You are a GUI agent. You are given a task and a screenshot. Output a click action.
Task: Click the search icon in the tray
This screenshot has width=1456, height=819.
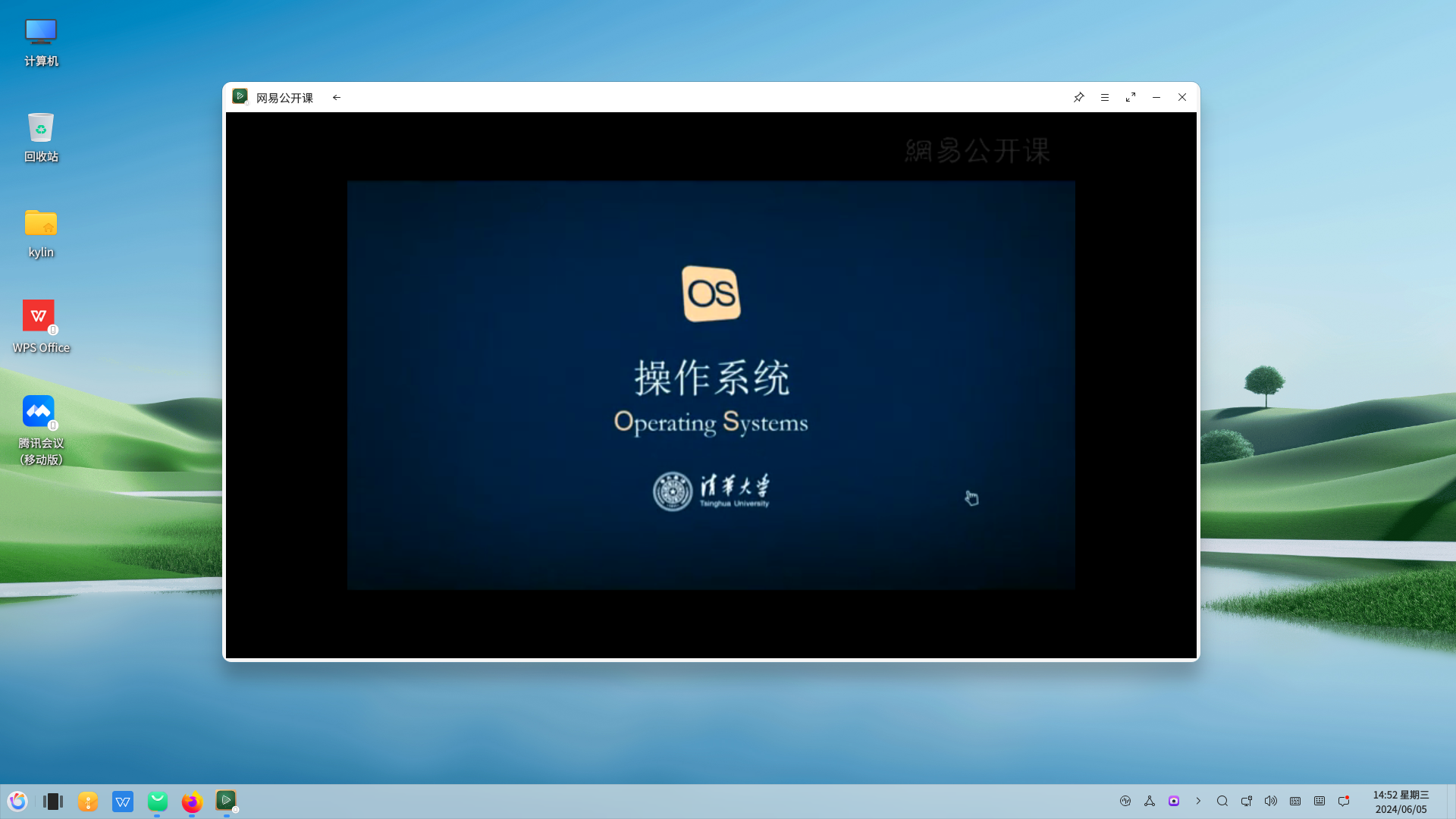[1222, 801]
